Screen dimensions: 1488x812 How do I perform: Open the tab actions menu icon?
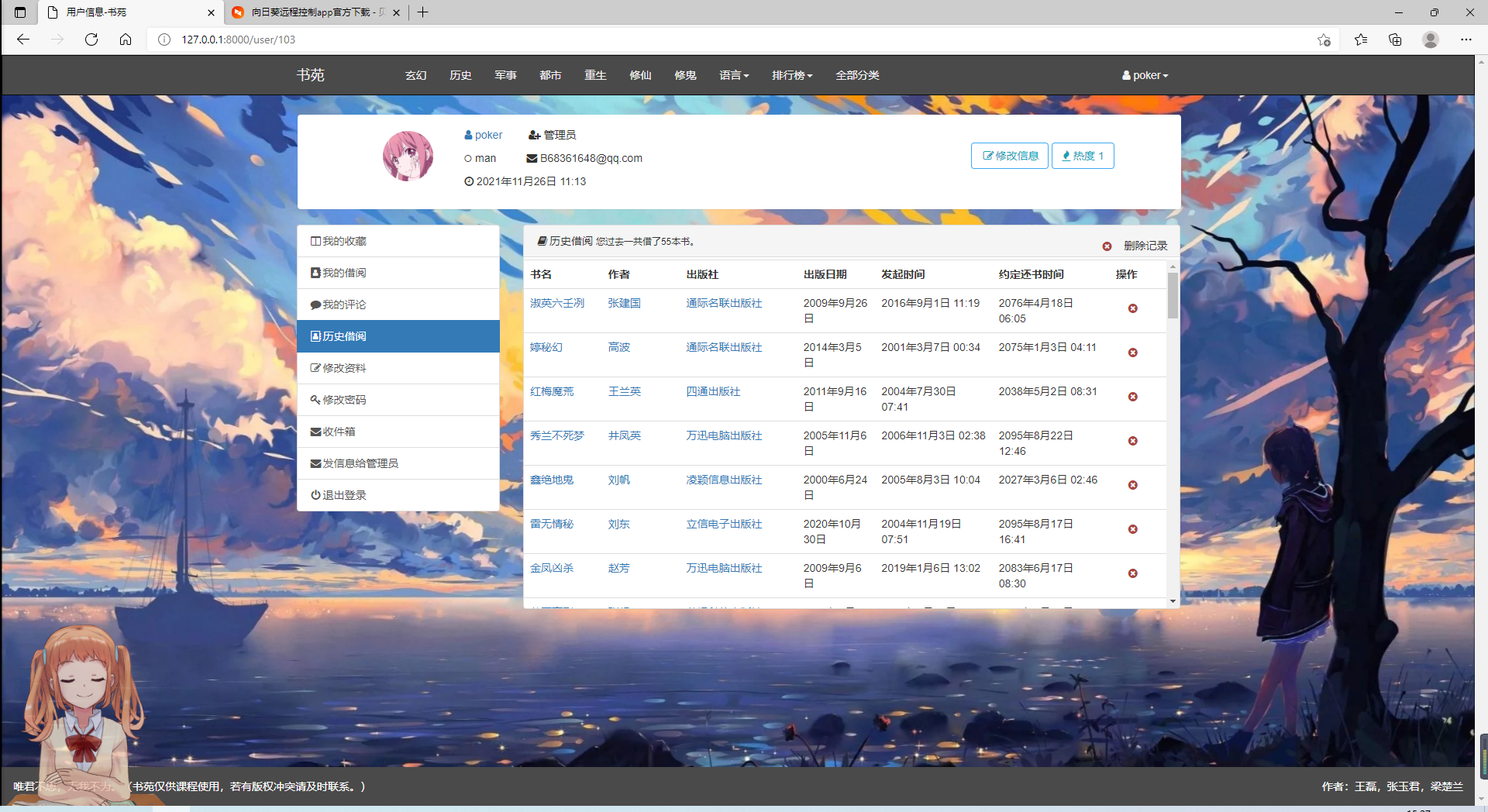click(x=20, y=12)
